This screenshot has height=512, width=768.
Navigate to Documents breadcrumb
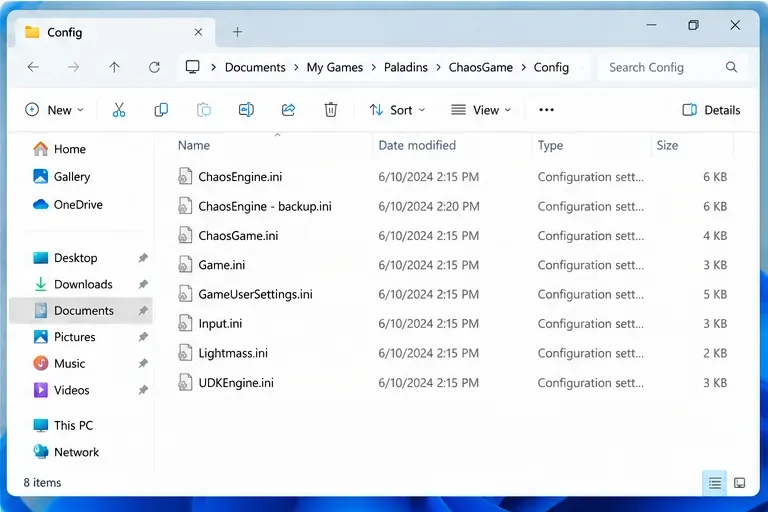click(x=255, y=67)
